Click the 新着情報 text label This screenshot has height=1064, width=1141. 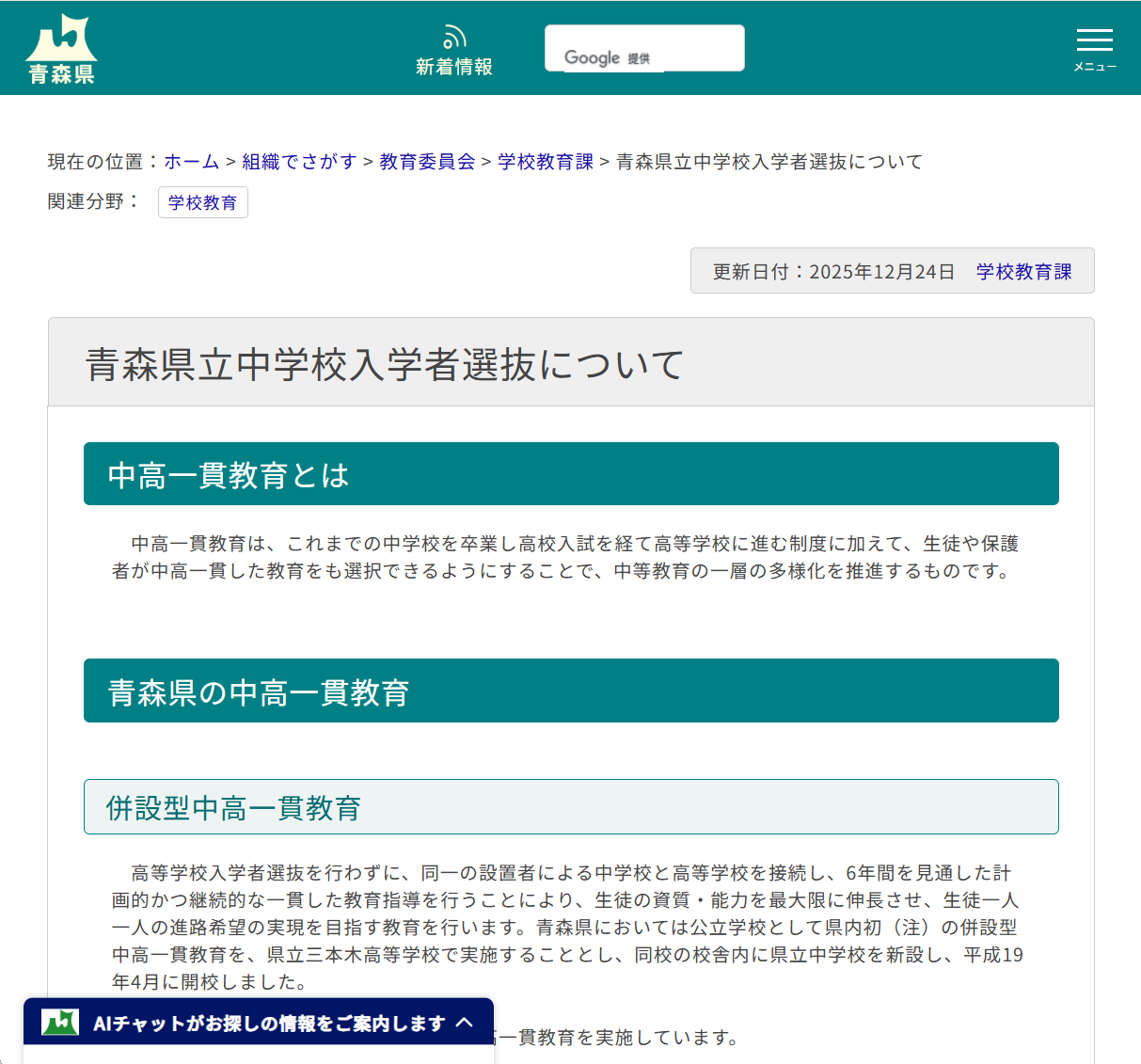pyautogui.click(x=454, y=66)
